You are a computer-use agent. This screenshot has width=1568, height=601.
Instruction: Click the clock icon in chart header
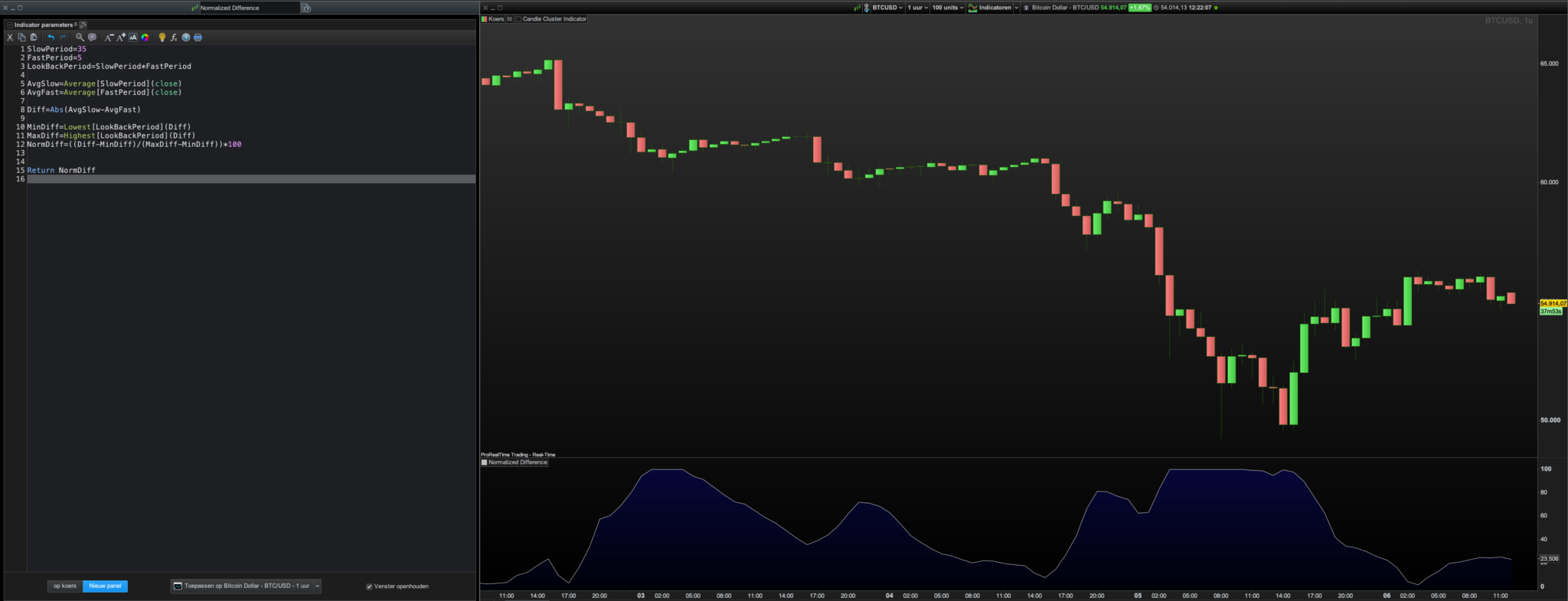pyautogui.click(x=1156, y=8)
